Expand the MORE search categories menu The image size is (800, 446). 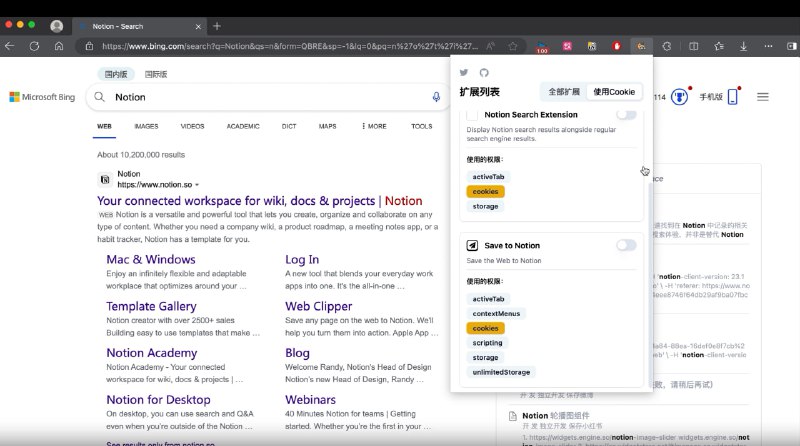374,126
